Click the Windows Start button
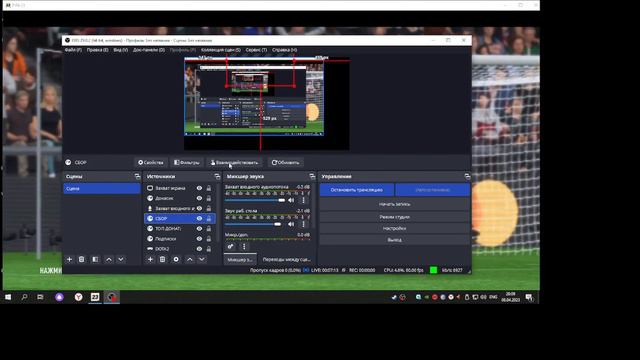The height and width of the screenshot is (360, 640). click(8, 297)
